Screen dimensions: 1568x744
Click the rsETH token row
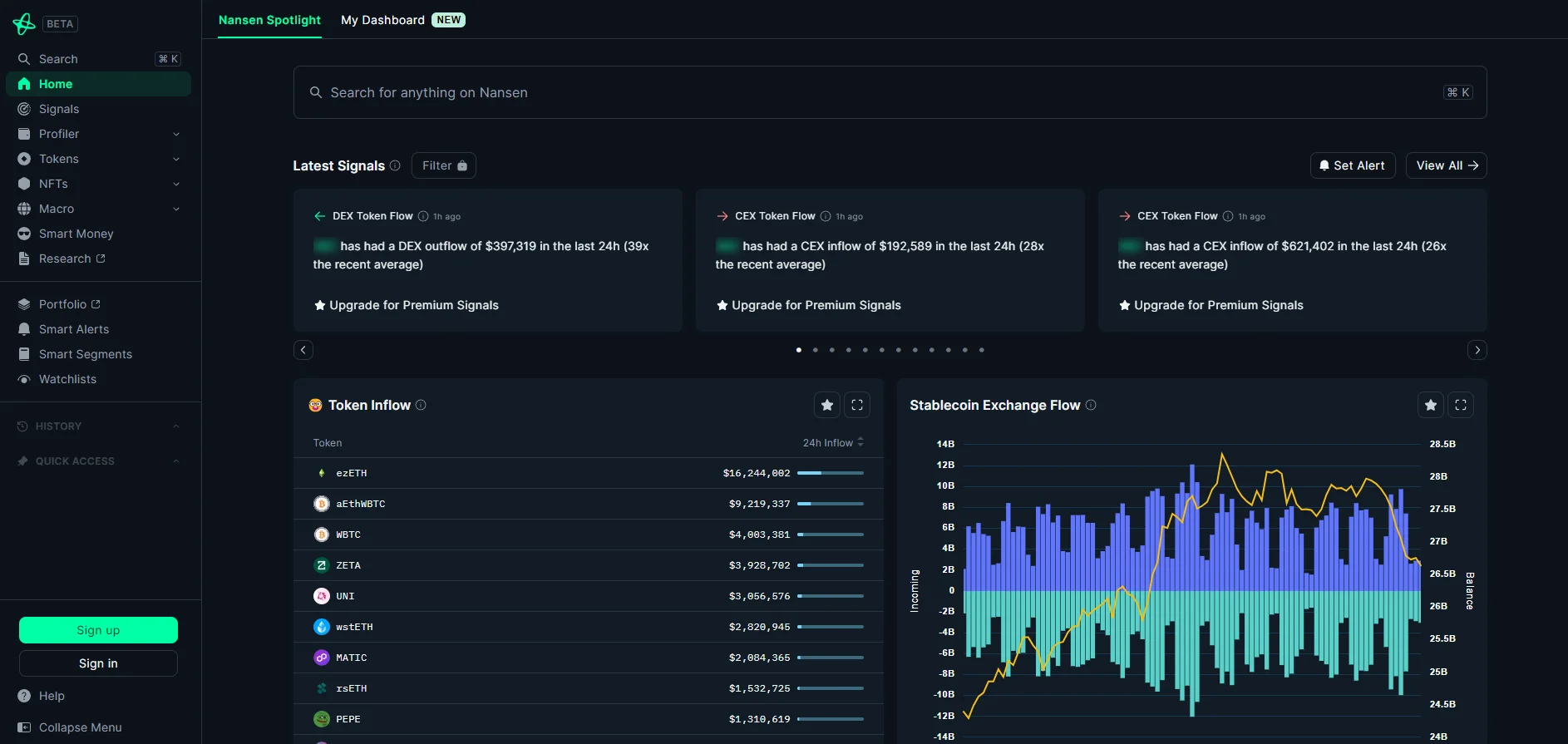pyautogui.click(x=589, y=688)
